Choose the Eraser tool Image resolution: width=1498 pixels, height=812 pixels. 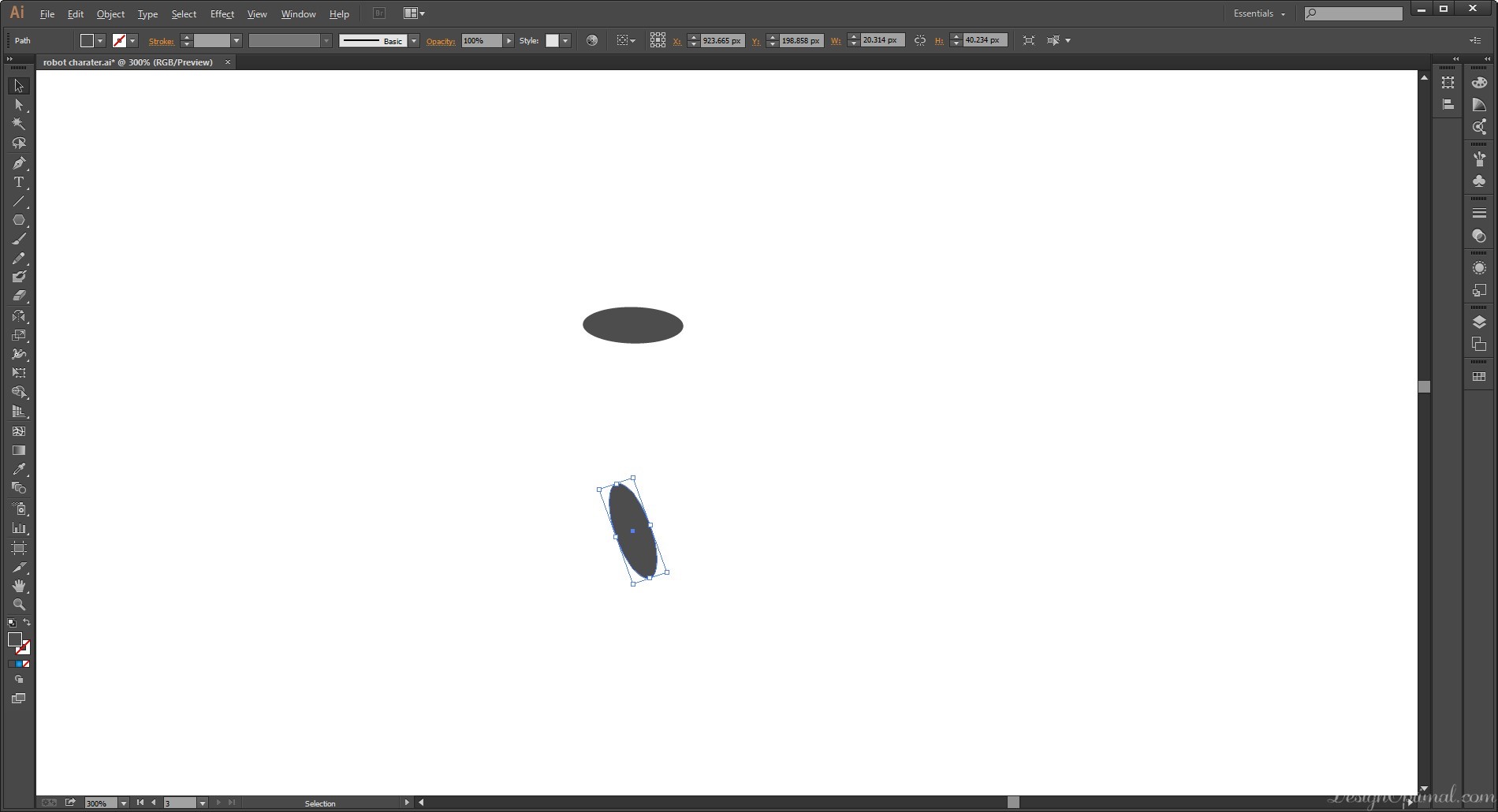click(19, 296)
